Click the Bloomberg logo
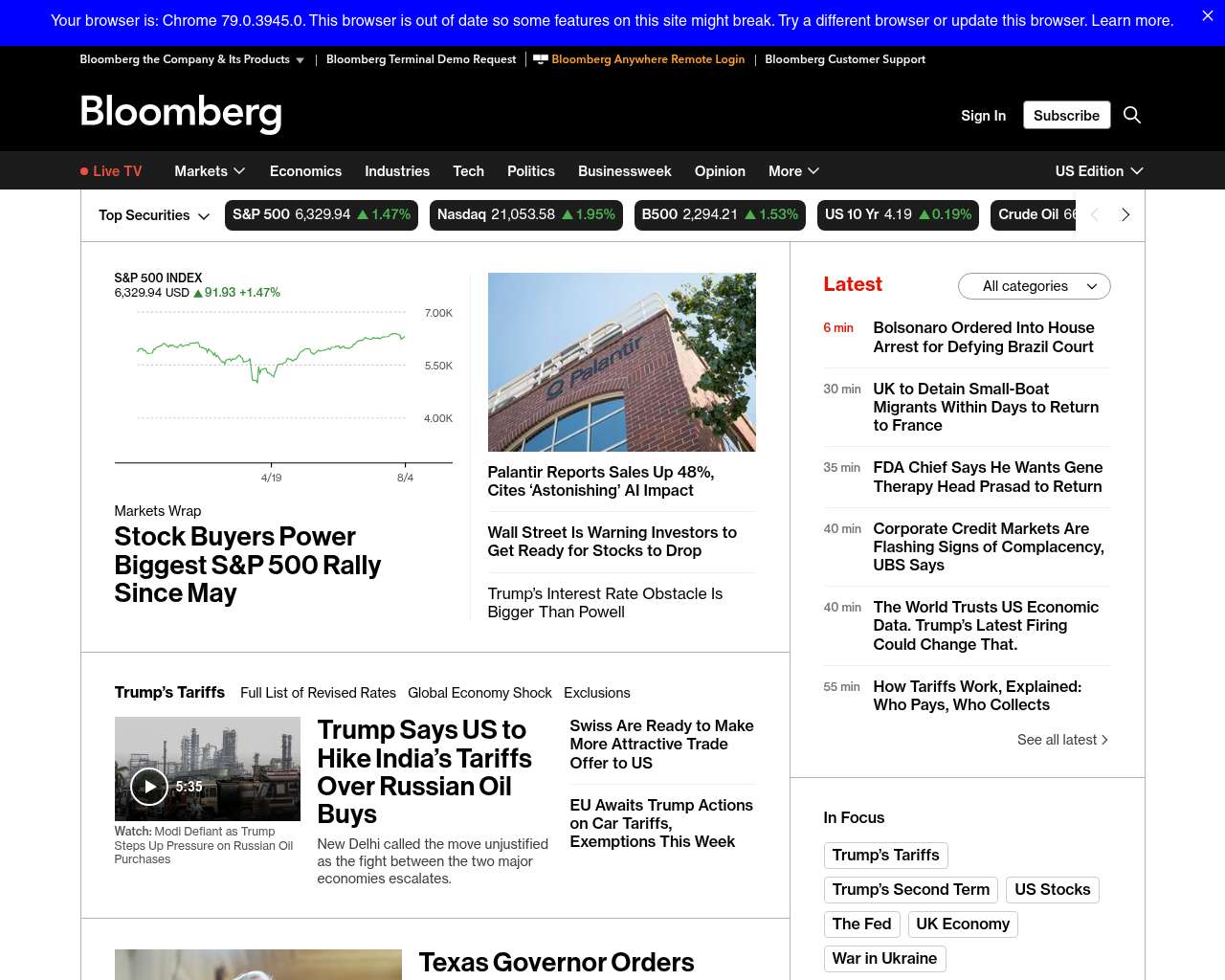1225x980 pixels. coord(181,113)
